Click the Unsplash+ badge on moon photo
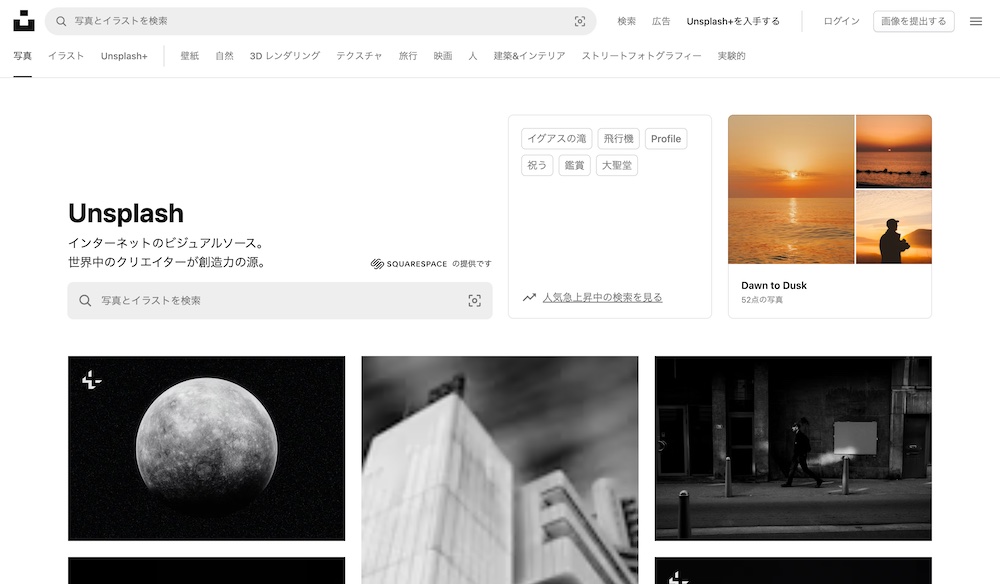Viewport: 1000px width, 584px height. 91,380
